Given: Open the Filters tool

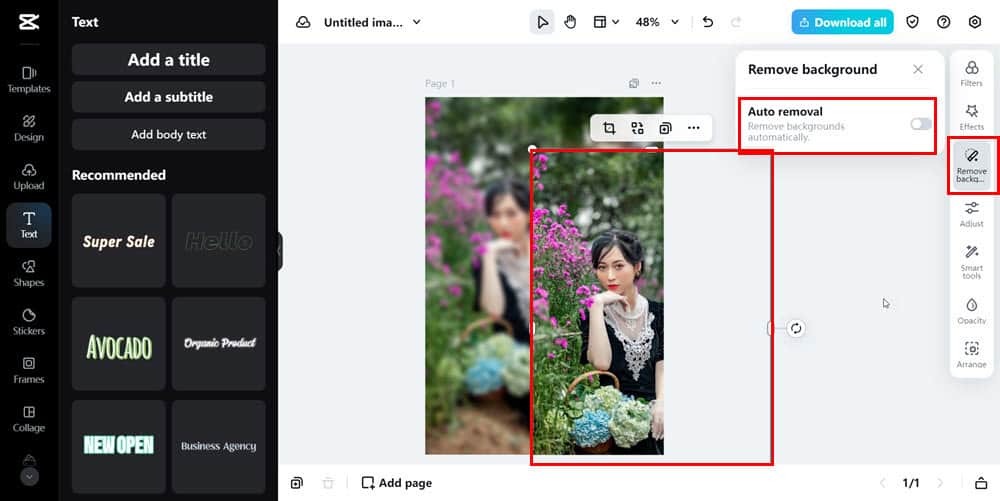Looking at the screenshot, I should [x=971, y=74].
